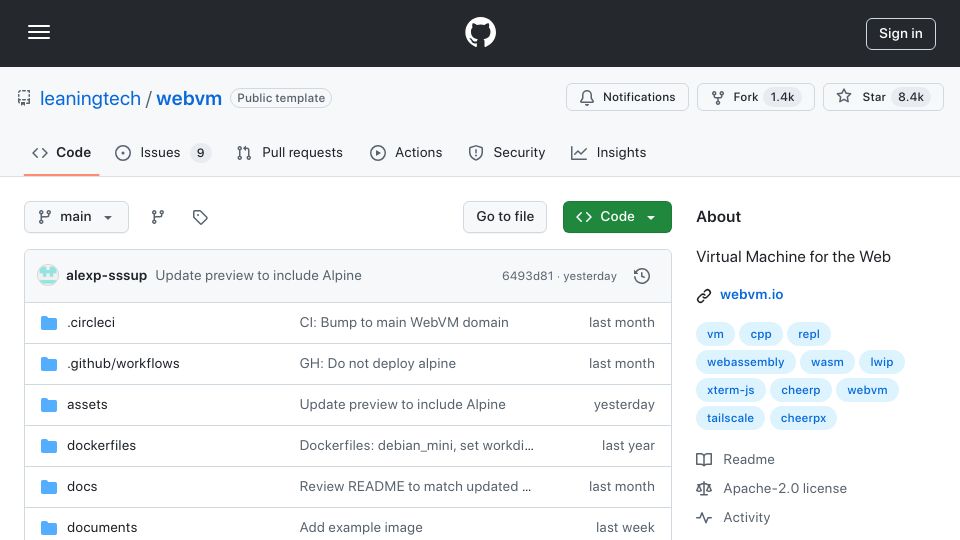Screen dimensions: 960x540
Task: Open the leaningtech owner profile
Action: click(90, 98)
